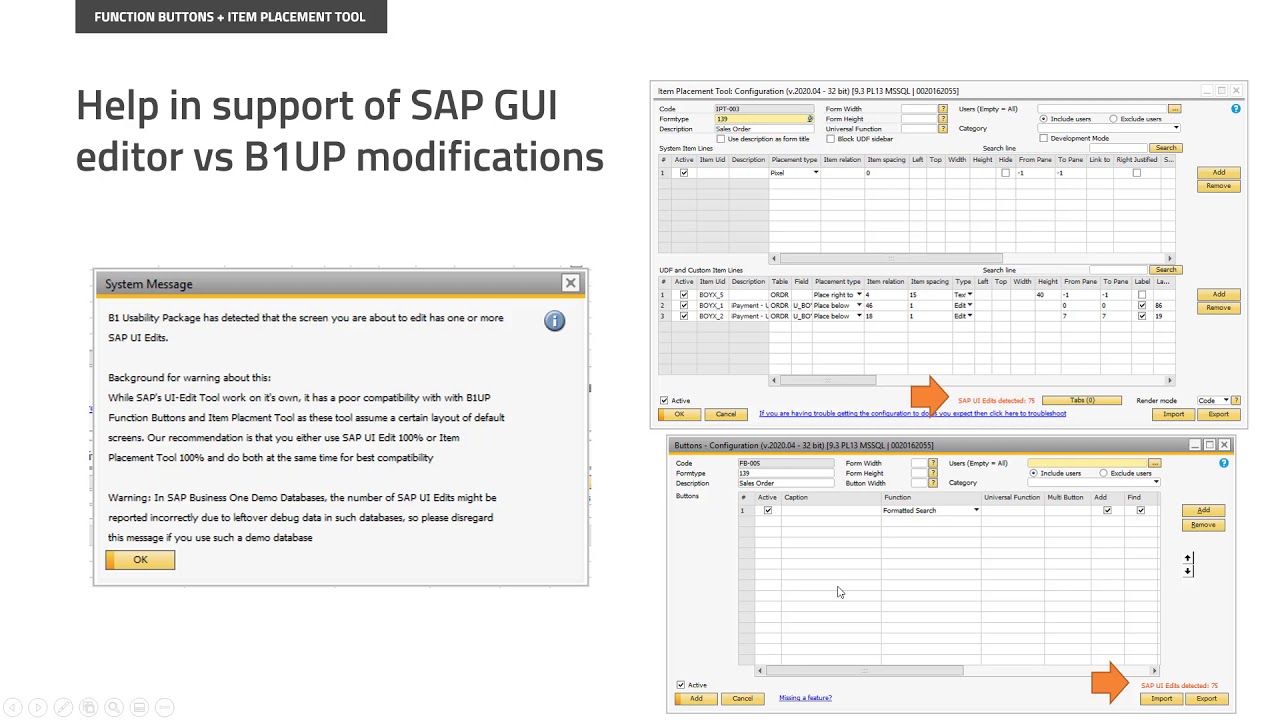The width and height of the screenshot is (1280, 720).
Task: Toggle Label checkbox in BOYX_1 row
Action: point(1142,305)
